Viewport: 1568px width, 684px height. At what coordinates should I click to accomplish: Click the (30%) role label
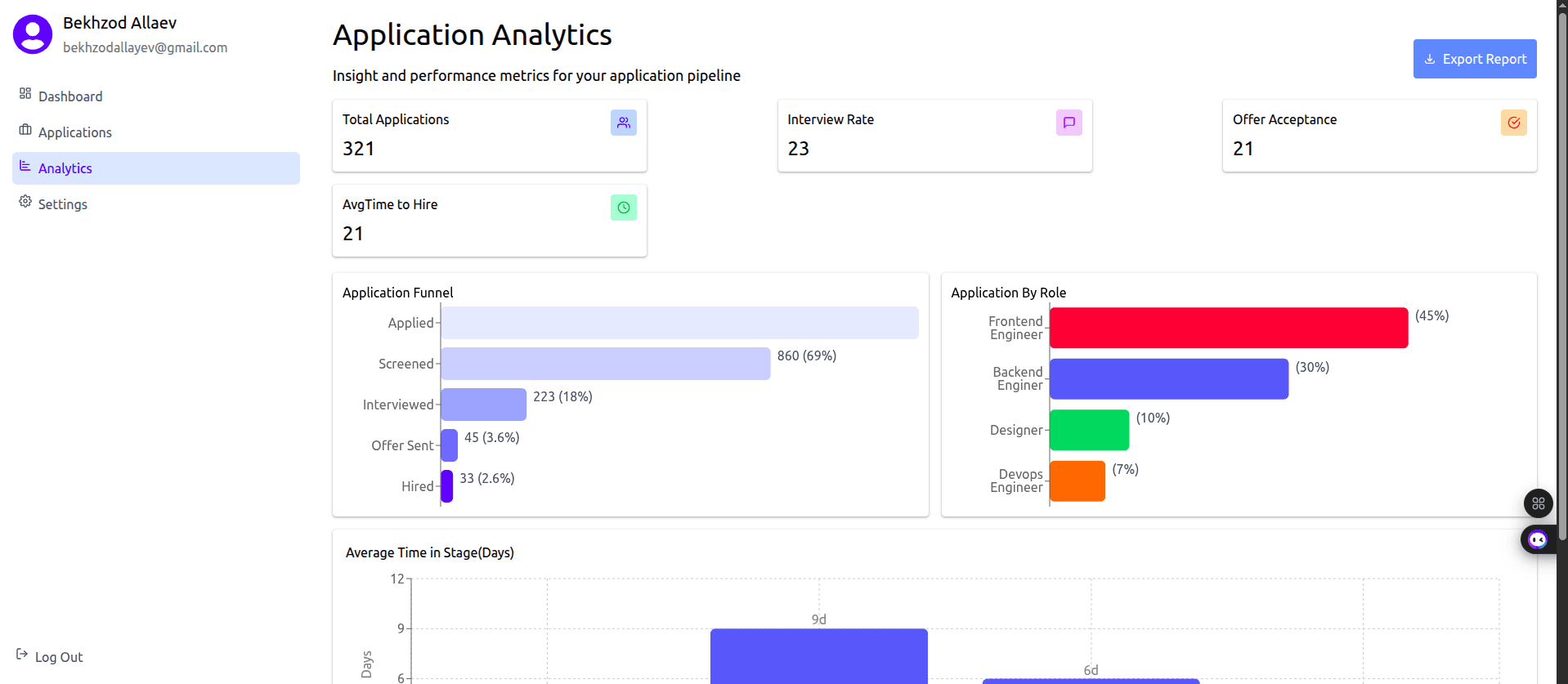1313,367
